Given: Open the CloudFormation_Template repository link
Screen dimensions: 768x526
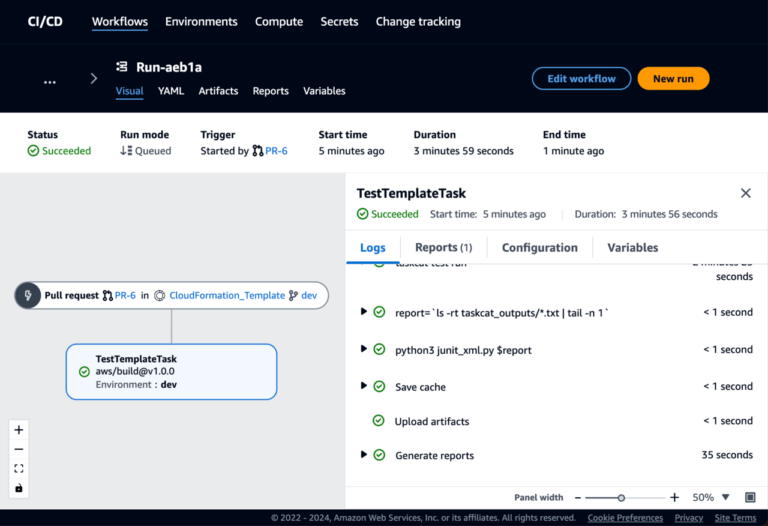Looking at the screenshot, I should 227,295.
